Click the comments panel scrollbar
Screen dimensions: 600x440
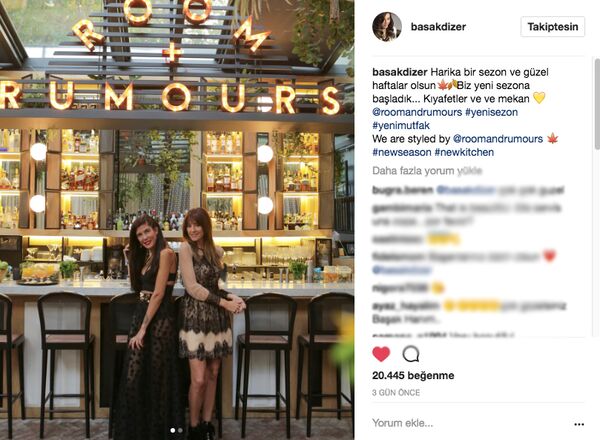coord(597,103)
